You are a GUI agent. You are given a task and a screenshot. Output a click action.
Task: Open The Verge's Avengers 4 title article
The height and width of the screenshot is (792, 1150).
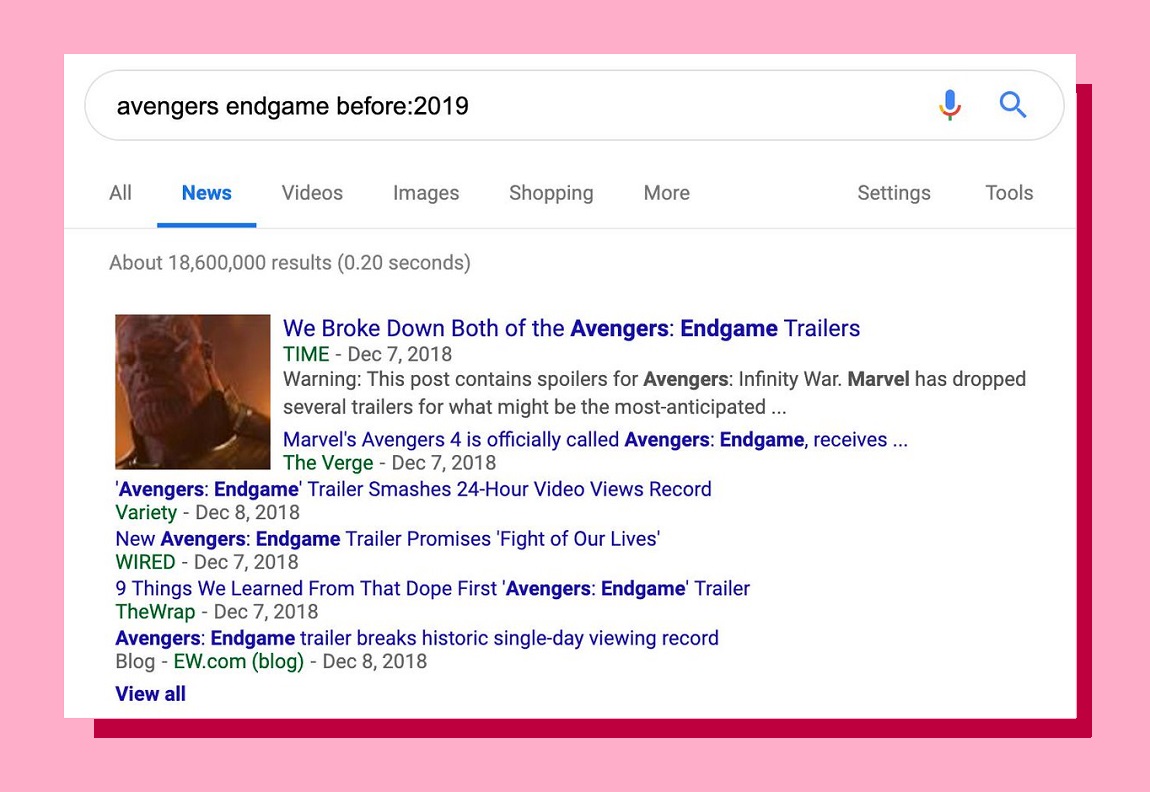595,440
